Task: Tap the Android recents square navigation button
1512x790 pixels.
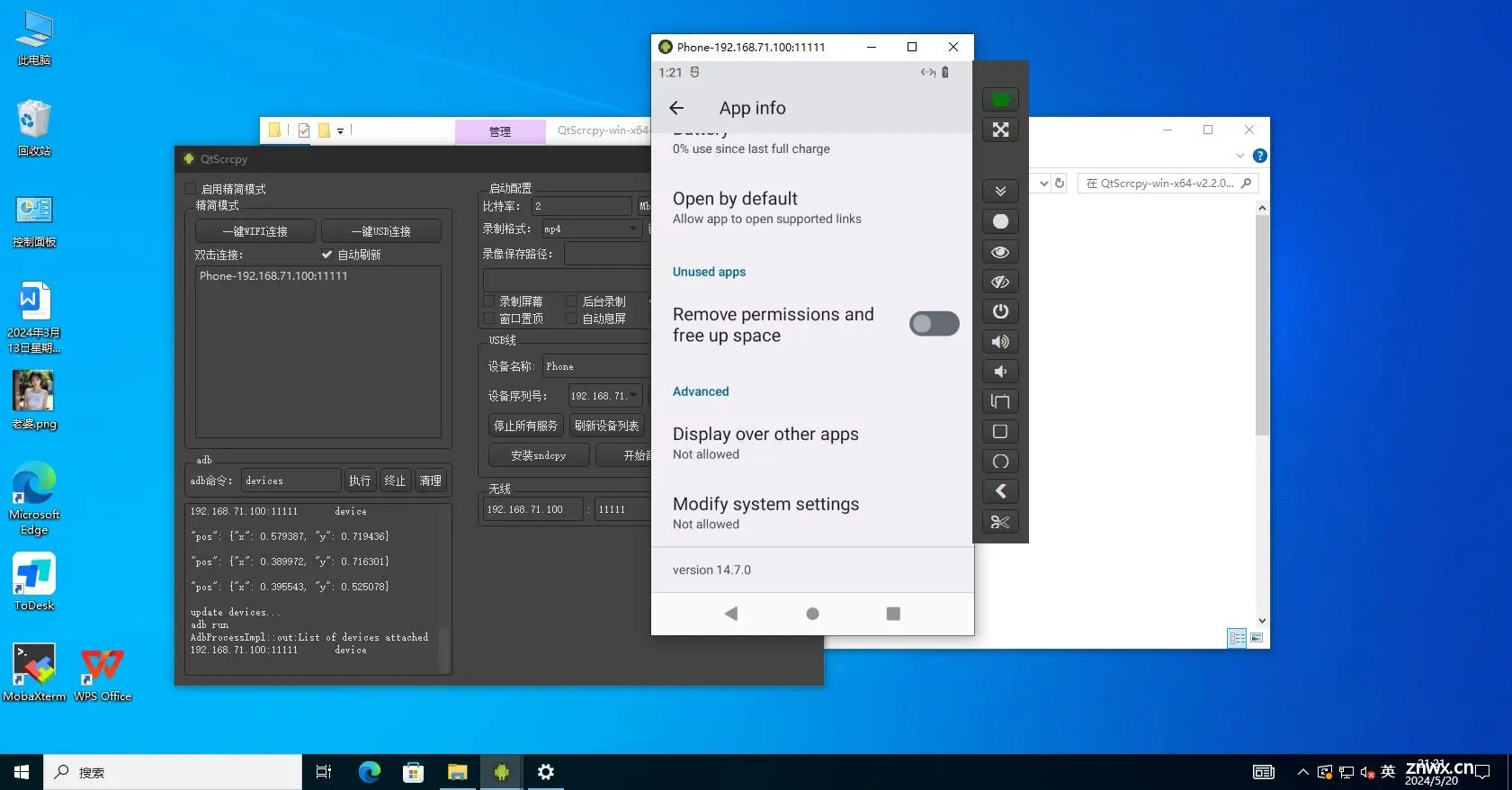Action: (x=893, y=614)
